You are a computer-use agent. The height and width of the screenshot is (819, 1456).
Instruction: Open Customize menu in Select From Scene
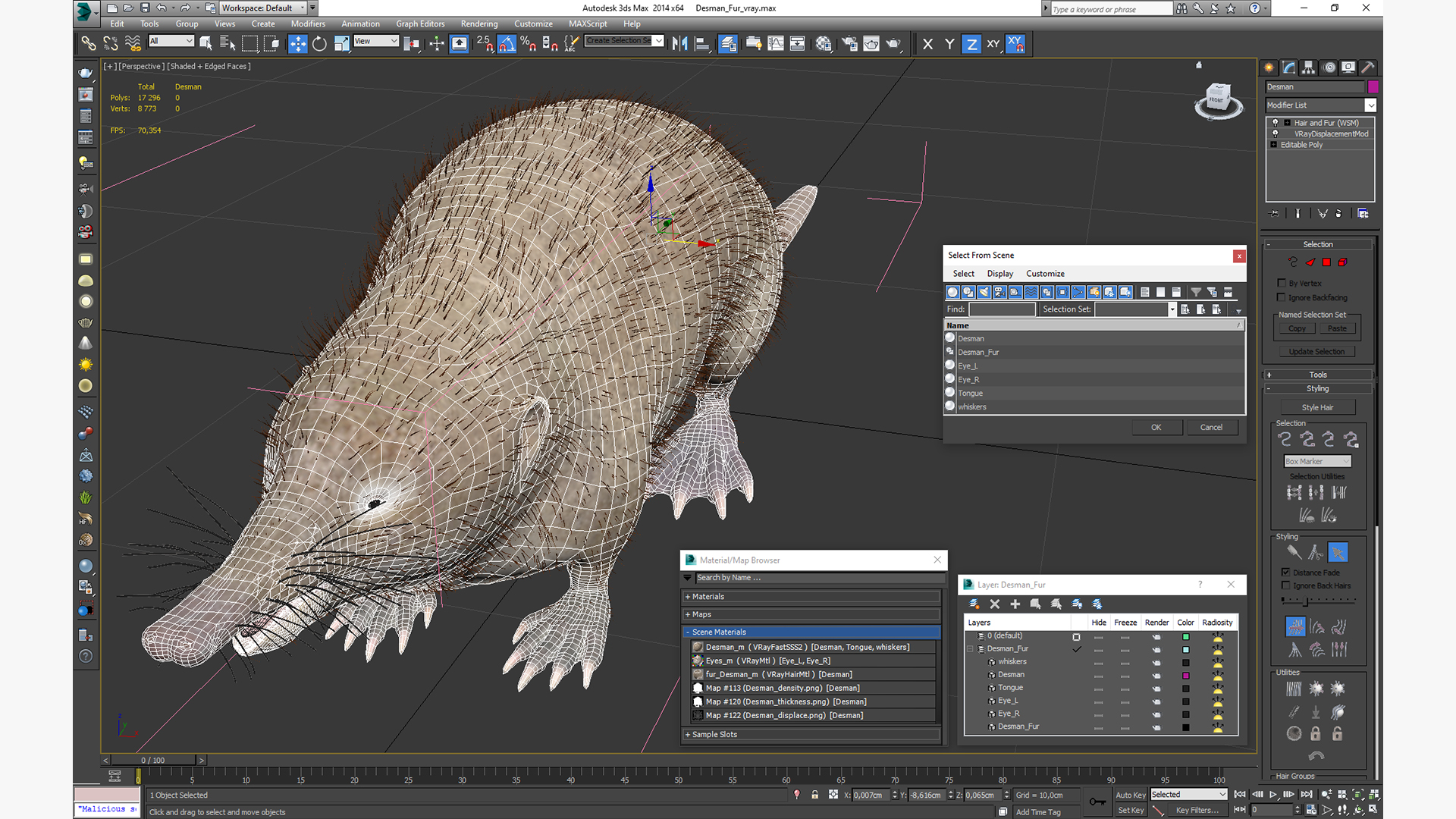[1045, 274]
